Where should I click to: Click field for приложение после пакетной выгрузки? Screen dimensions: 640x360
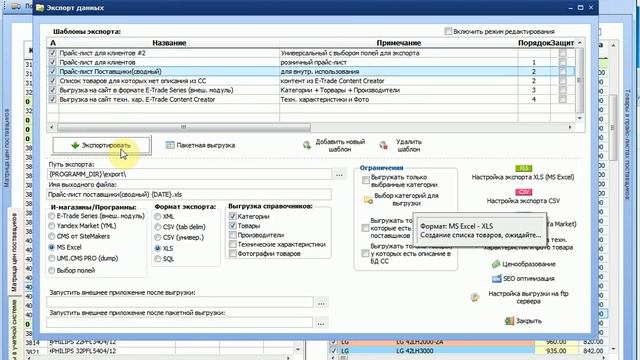180,322
